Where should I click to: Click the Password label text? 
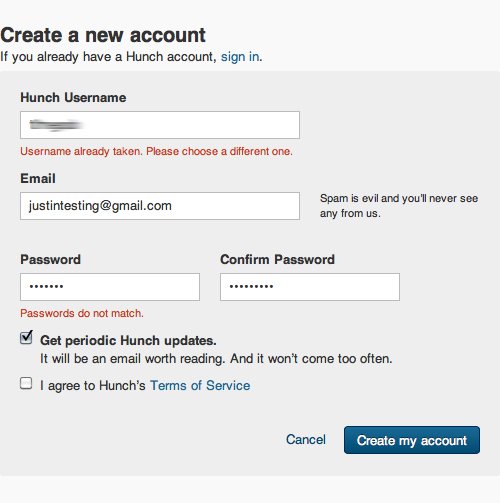pos(51,260)
